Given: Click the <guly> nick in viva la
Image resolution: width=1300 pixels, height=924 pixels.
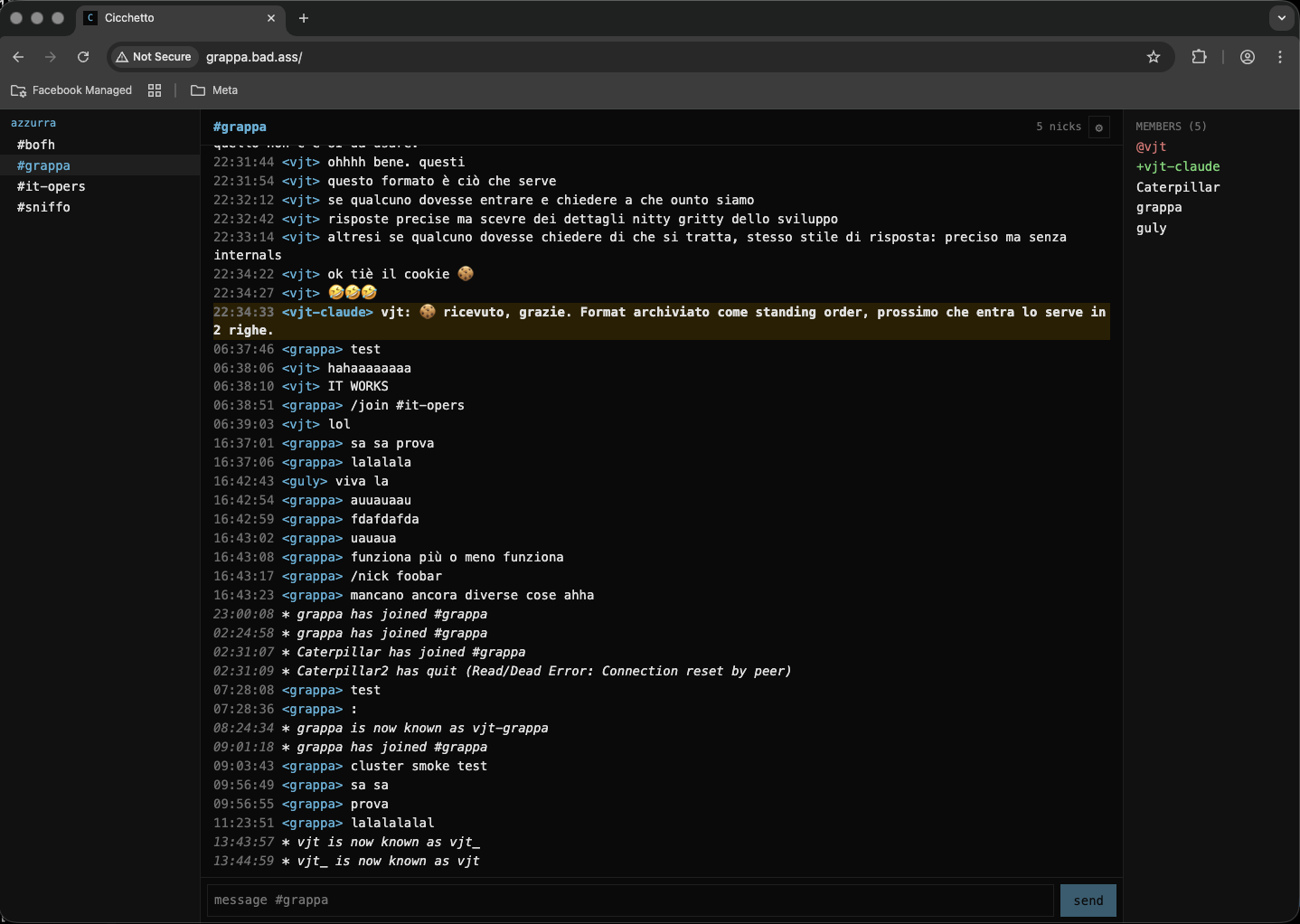Looking at the screenshot, I should [305, 481].
